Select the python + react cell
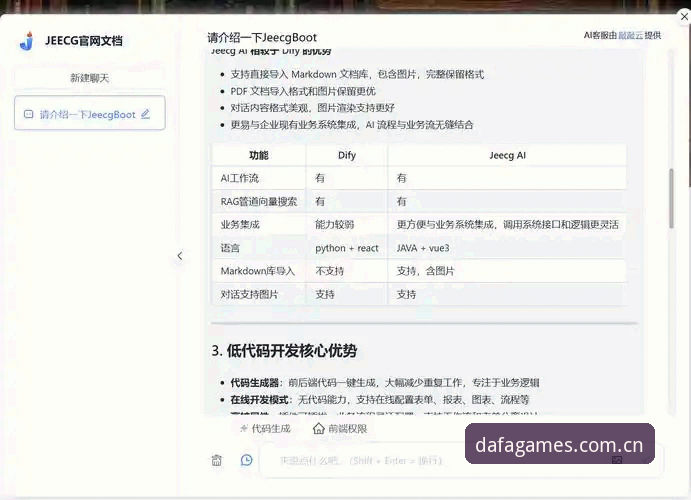This screenshot has width=691, height=500. pos(347,248)
